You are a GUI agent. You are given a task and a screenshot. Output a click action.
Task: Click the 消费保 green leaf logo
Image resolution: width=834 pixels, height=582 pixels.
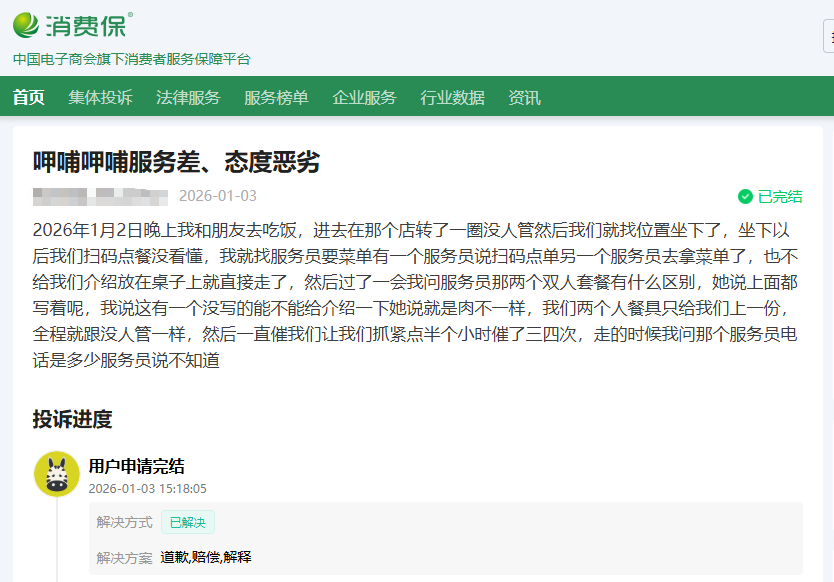27,24
